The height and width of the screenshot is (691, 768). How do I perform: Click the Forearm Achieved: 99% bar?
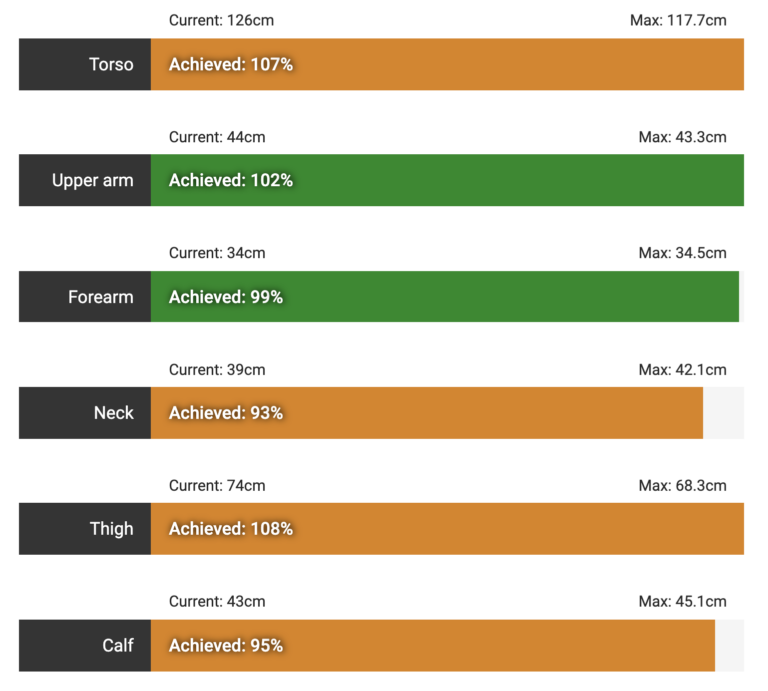point(445,296)
